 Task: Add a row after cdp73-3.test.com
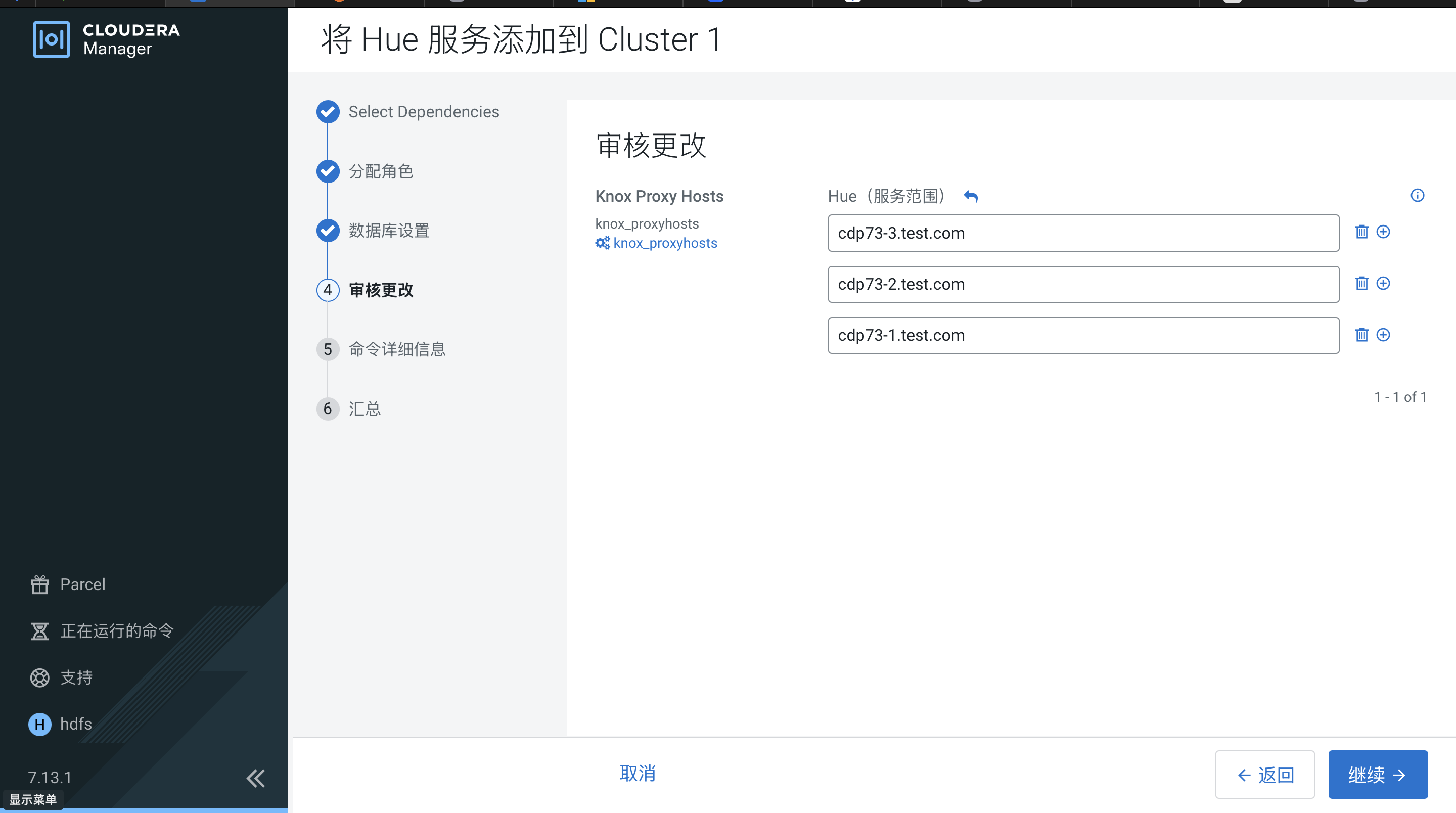click(1383, 232)
